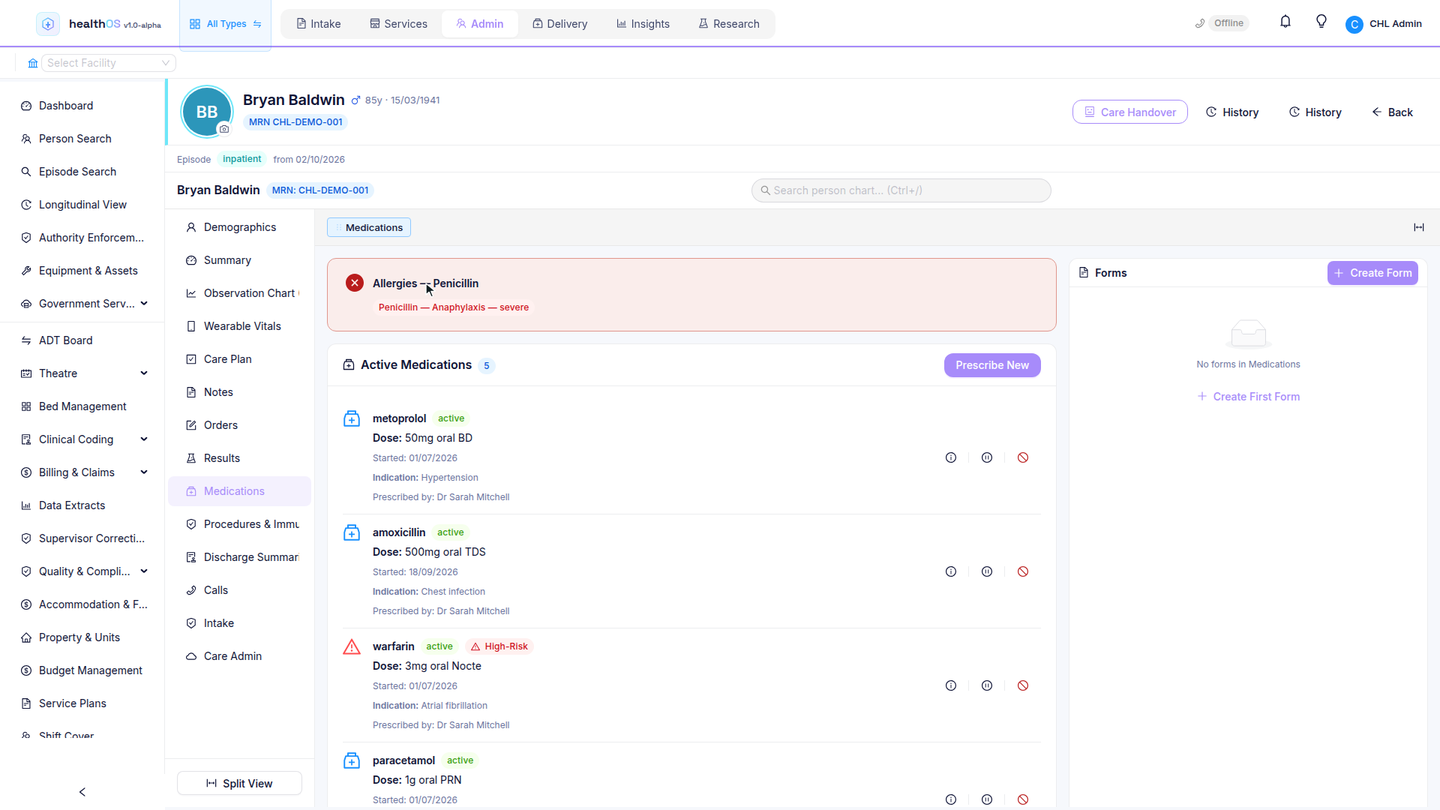Click the Create First Form link
The height and width of the screenshot is (810, 1440).
click(1248, 397)
